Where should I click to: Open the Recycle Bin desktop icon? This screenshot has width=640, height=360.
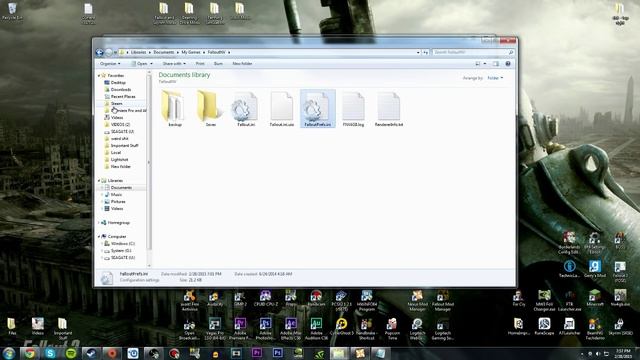[x=12, y=11]
